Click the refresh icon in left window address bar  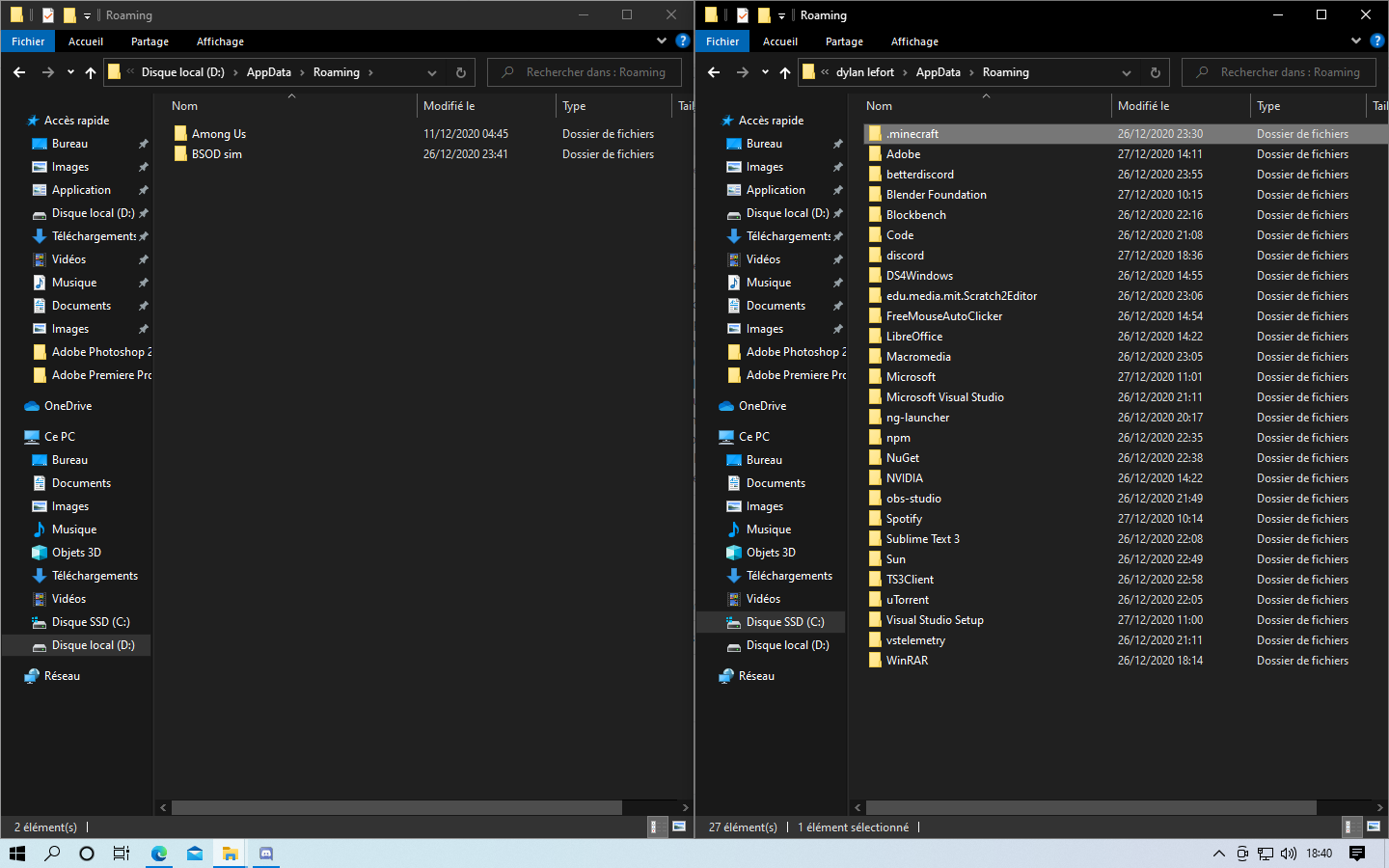pos(460,72)
